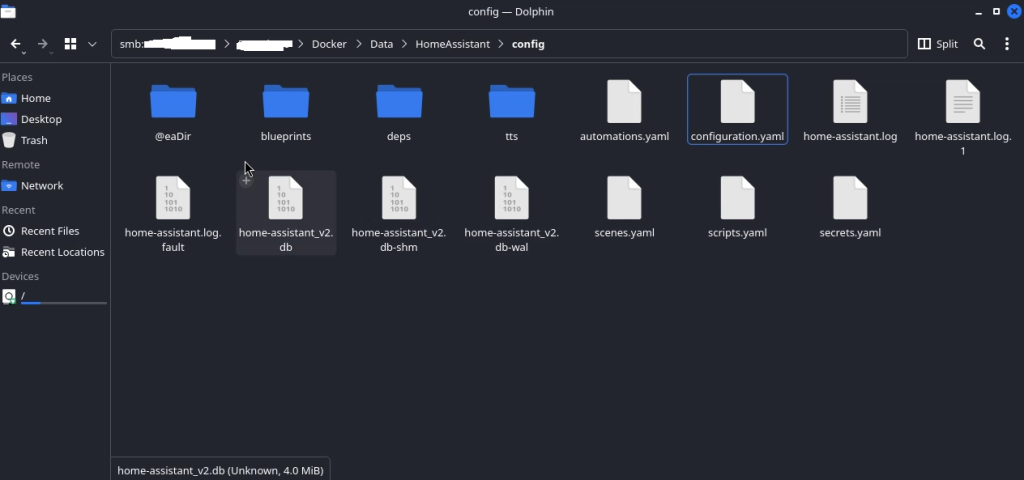Switch to icons view mode
Image resolution: width=1024 pixels, height=480 pixels.
pyautogui.click(x=71, y=44)
